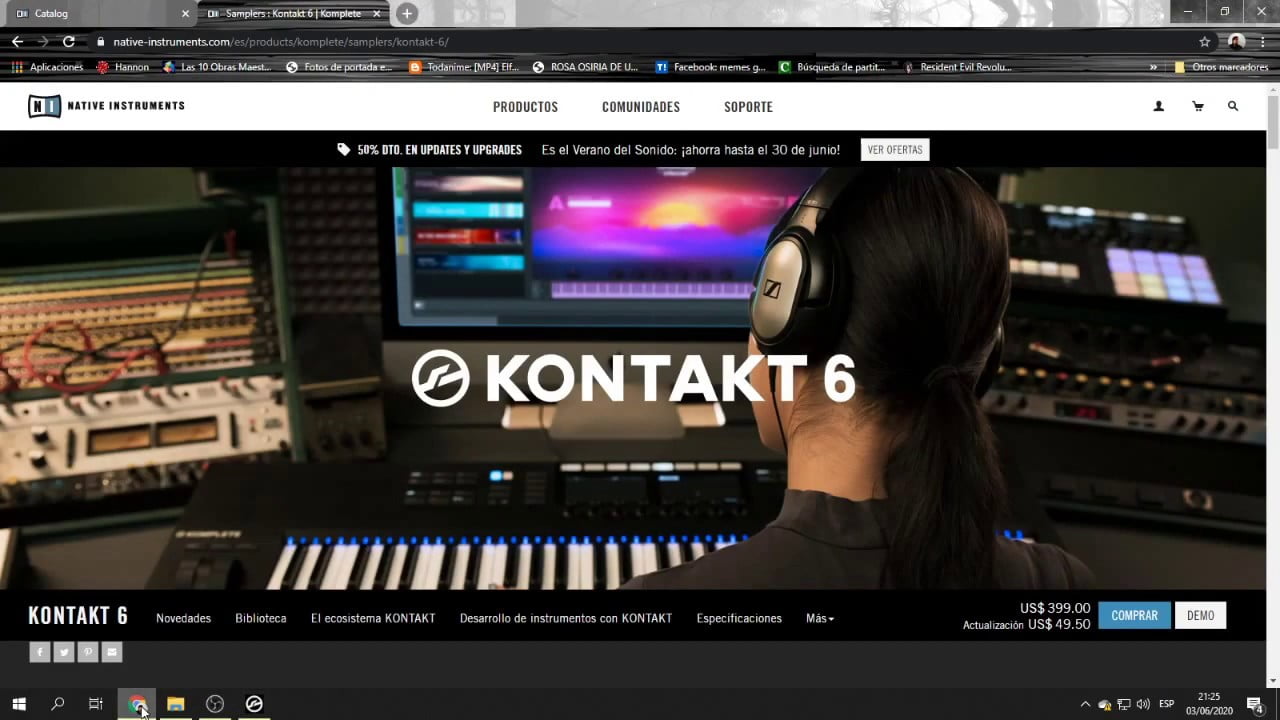This screenshot has height=720, width=1280.
Task: Open the notification center icon
Action: (x=1255, y=704)
